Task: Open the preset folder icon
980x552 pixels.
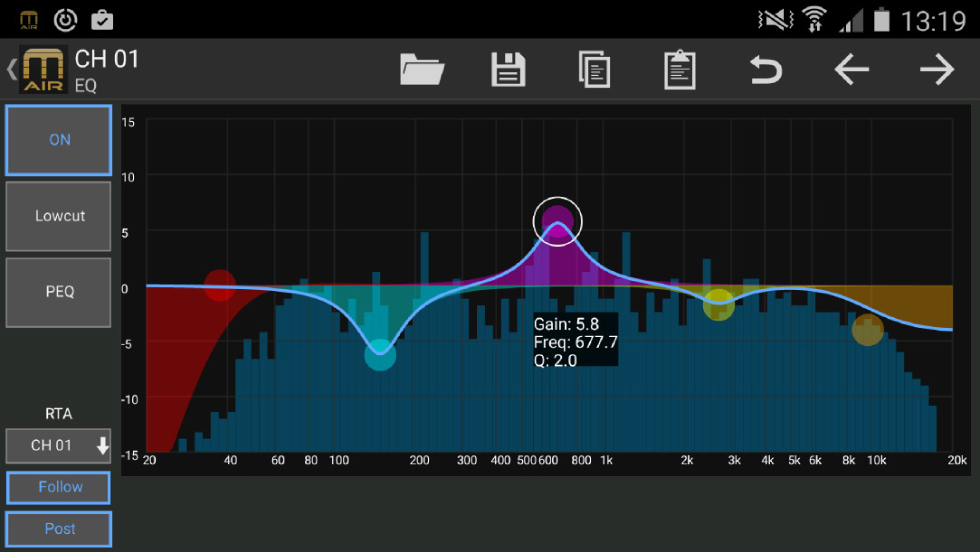Action: click(422, 70)
